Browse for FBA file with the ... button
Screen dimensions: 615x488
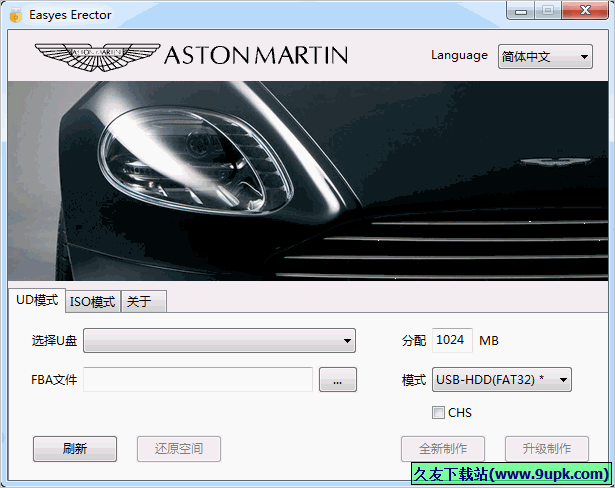click(338, 379)
